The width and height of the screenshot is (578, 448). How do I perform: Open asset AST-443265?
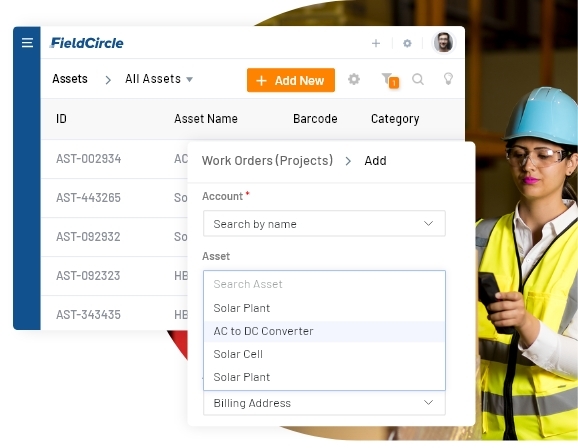click(x=88, y=198)
